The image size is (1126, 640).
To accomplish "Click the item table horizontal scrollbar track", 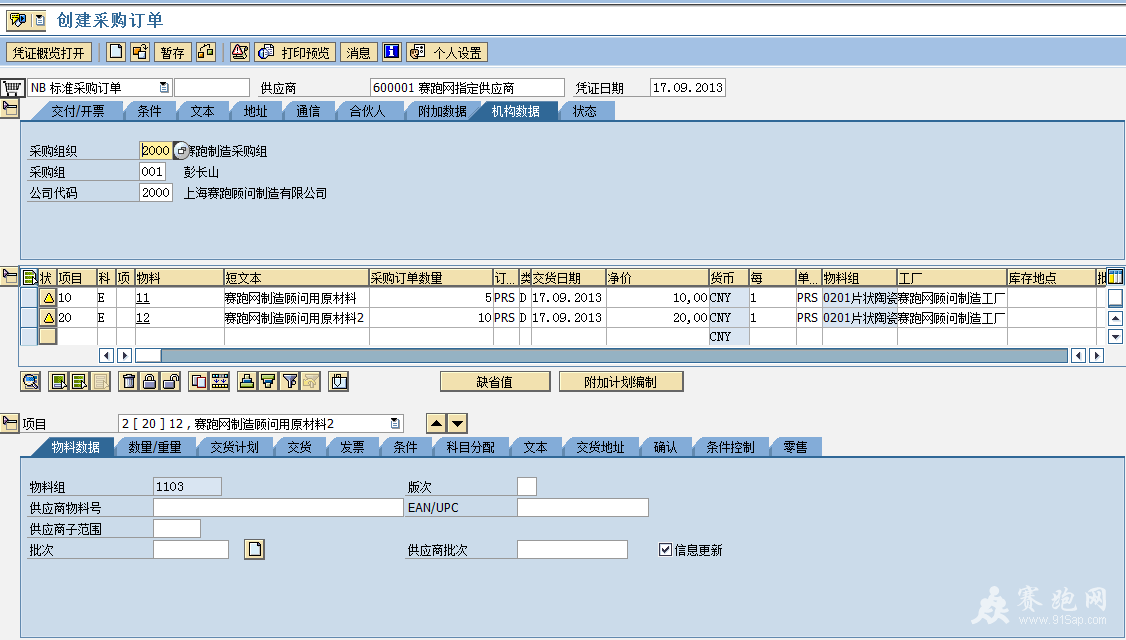I will click(x=614, y=355).
